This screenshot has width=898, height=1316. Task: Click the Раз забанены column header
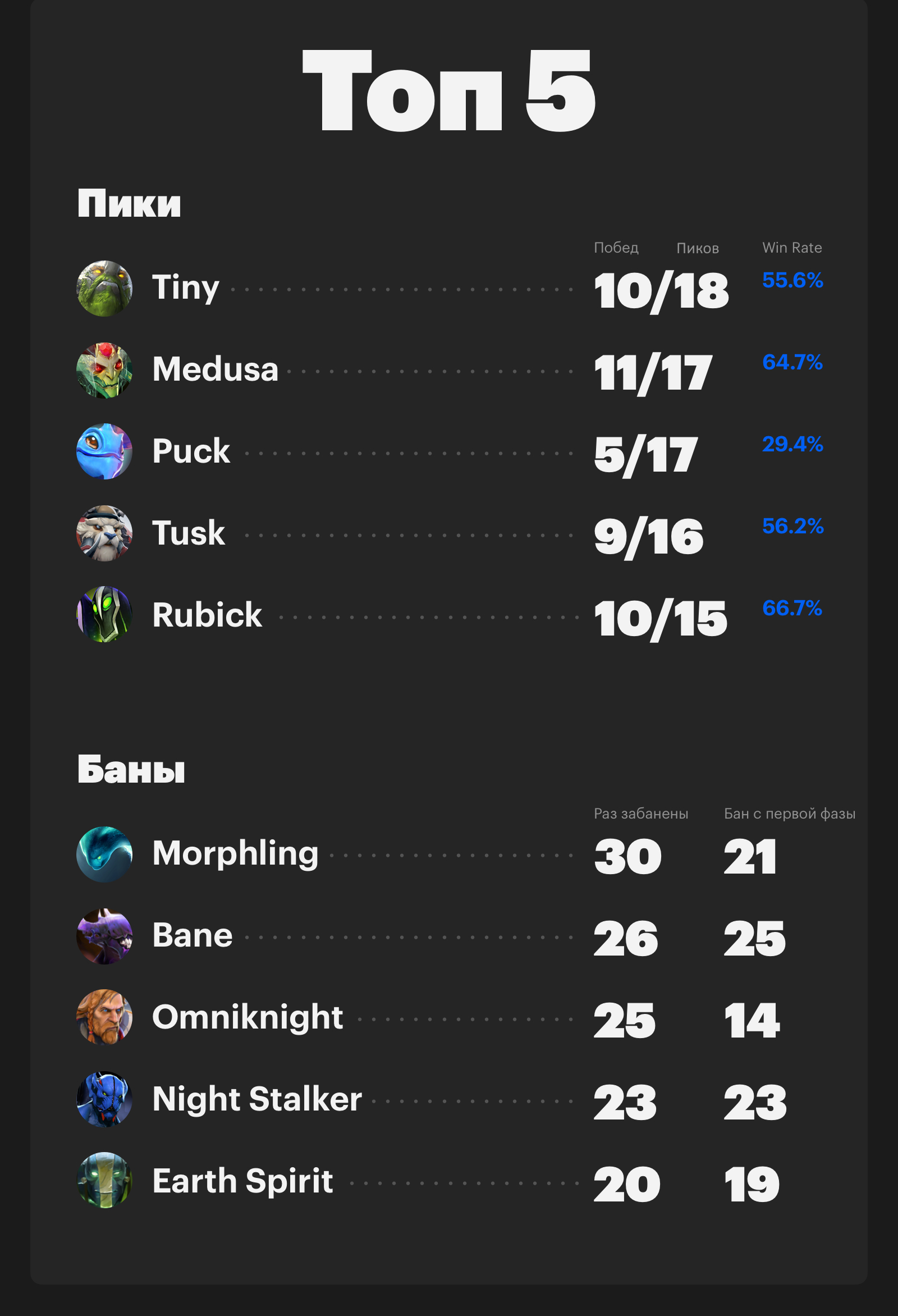pyautogui.click(x=641, y=814)
